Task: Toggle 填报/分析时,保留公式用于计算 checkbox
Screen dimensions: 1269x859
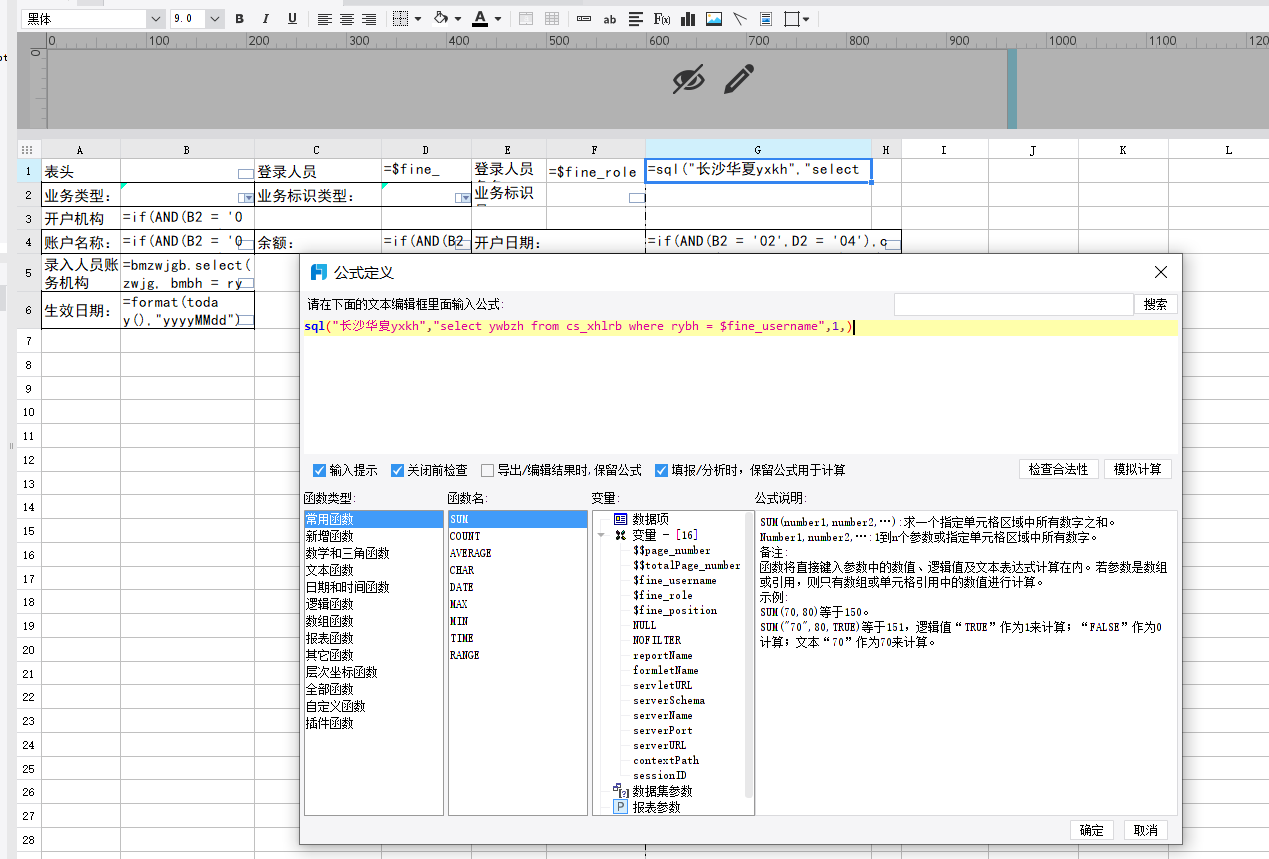Action: [661, 471]
